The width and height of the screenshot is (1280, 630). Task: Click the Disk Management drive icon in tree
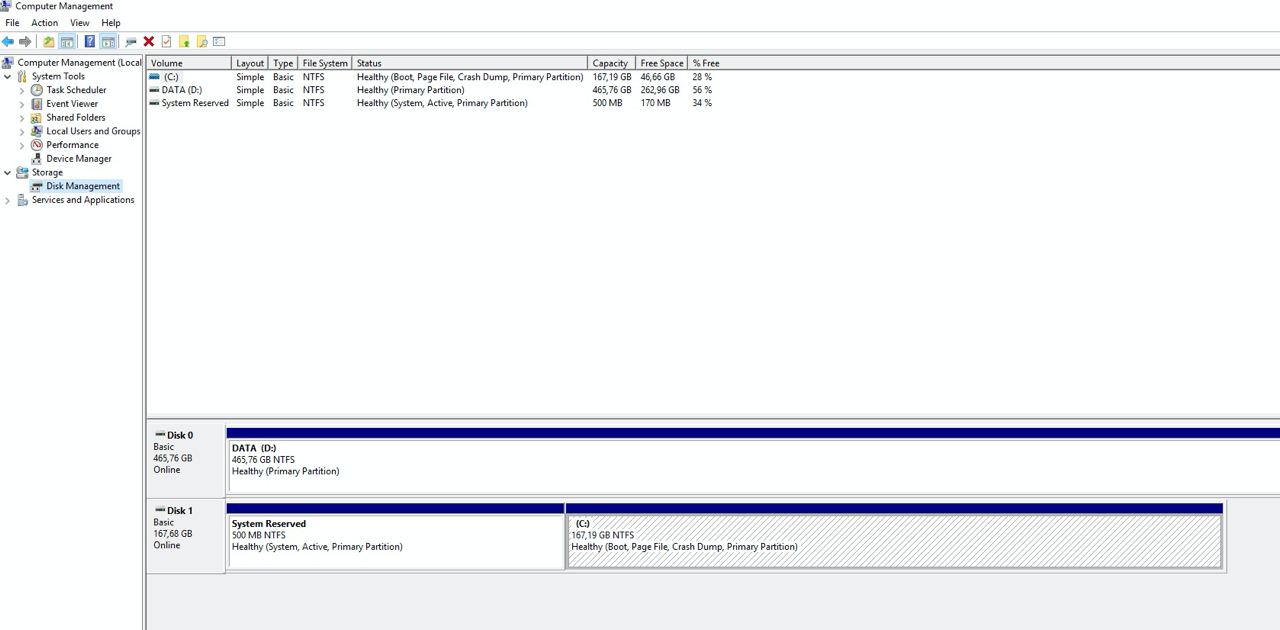coord(37,186)
